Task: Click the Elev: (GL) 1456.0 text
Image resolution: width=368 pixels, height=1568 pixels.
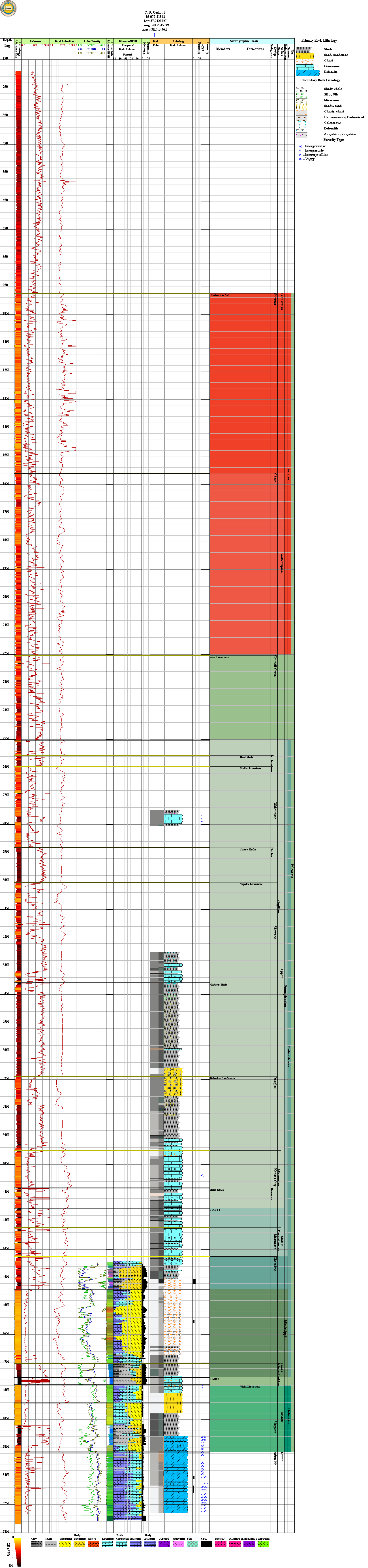Action: coord(155,29)
